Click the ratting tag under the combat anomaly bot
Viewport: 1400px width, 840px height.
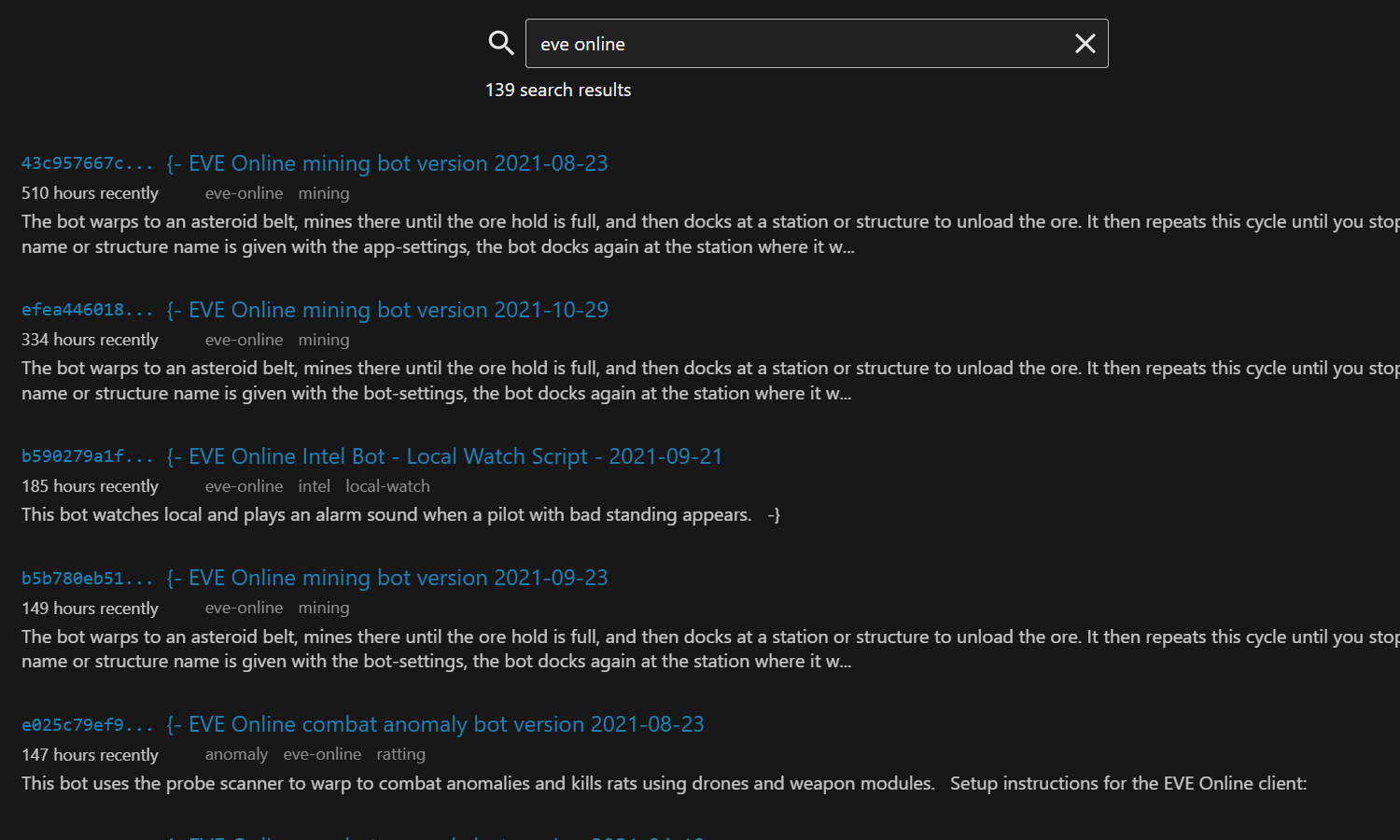(x=400, y=754)
